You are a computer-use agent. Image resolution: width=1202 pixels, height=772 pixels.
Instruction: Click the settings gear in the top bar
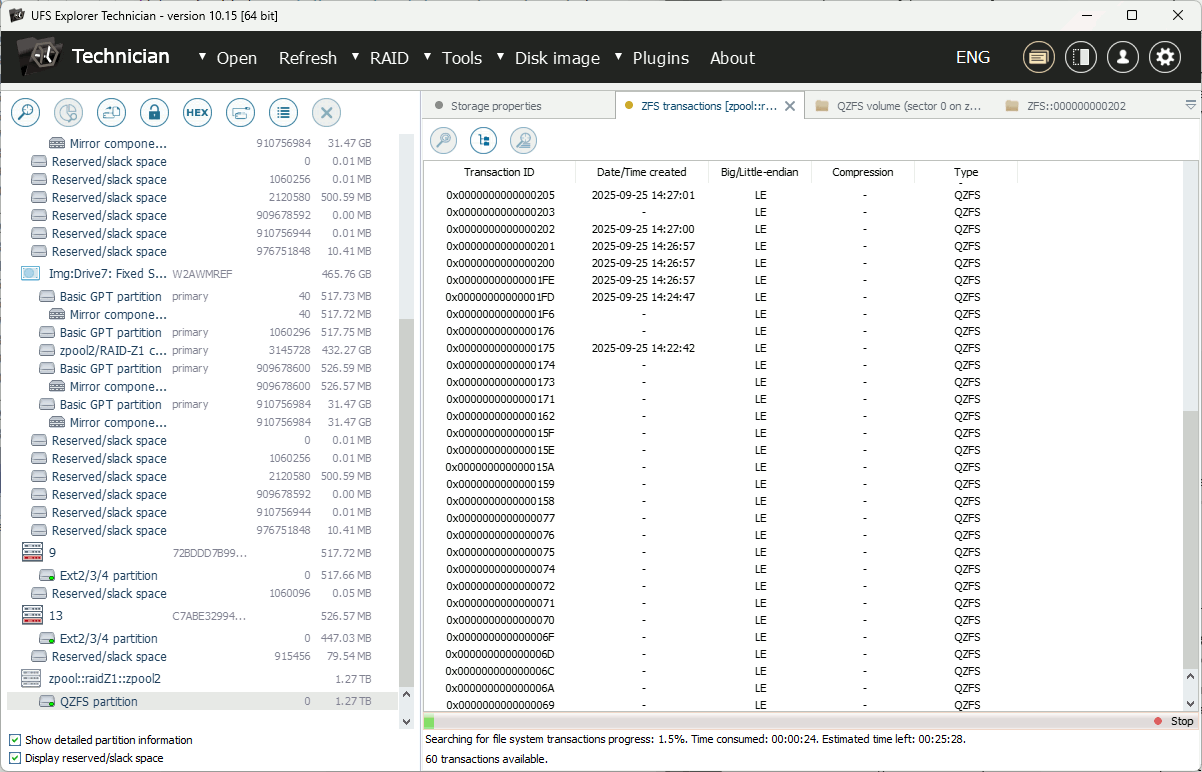[x=1164, y=57]
